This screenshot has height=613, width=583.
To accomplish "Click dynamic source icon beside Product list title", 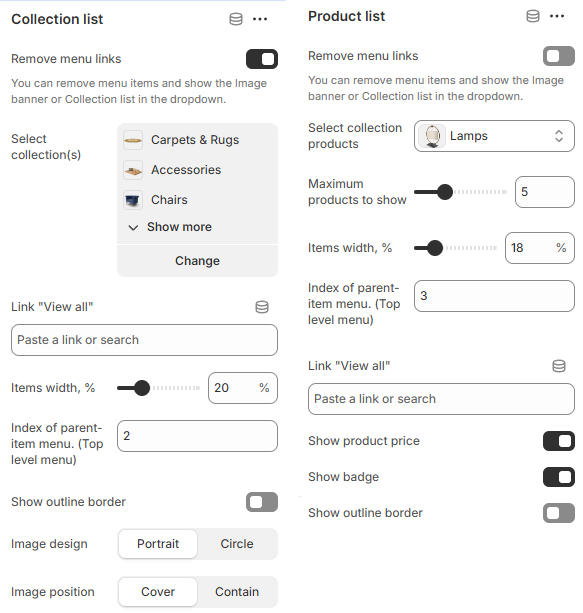I will 533,16.
